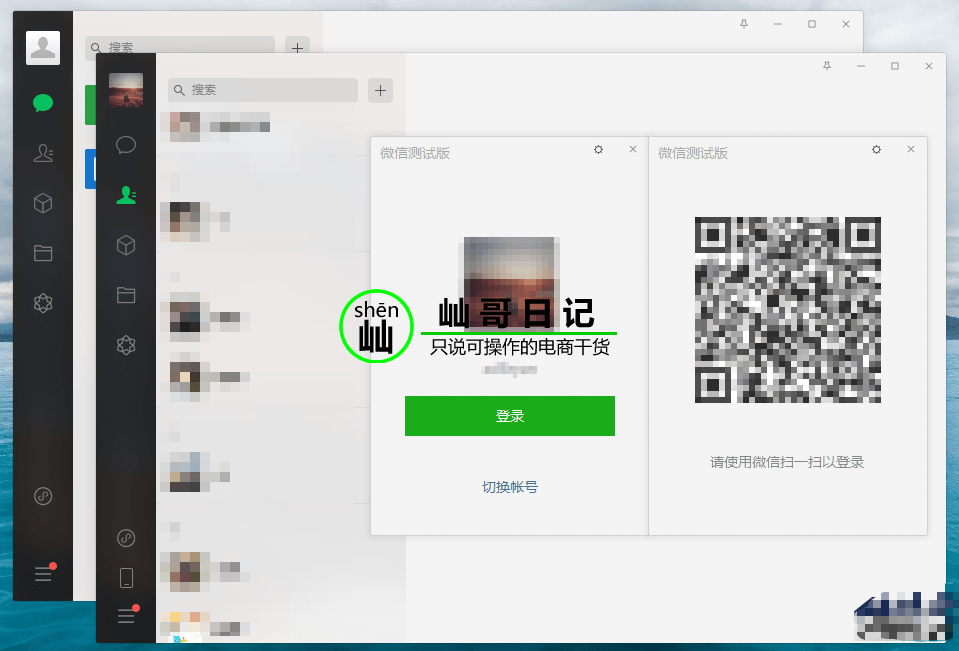This screenshot has height=651, width=959.
Task: Pin the back WeChat window on top
Action: click(744, 24)
